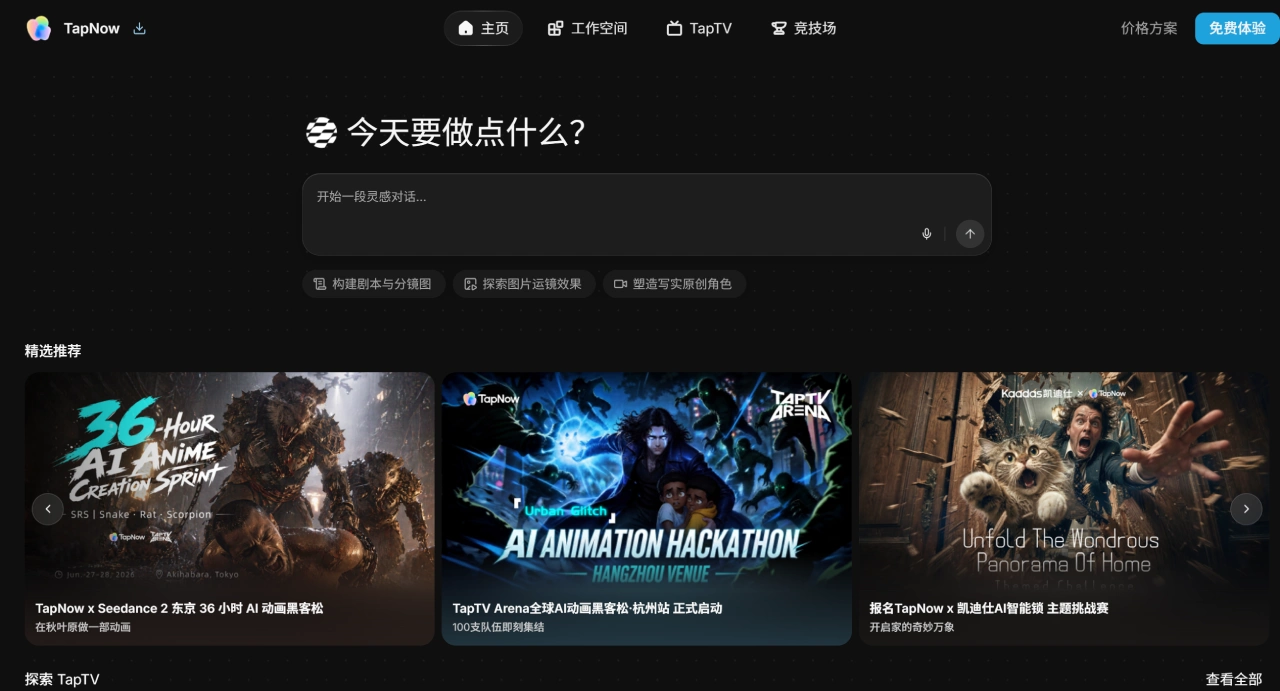
Task: Click the 精选推荐 section heading
Action: point(53,351)
